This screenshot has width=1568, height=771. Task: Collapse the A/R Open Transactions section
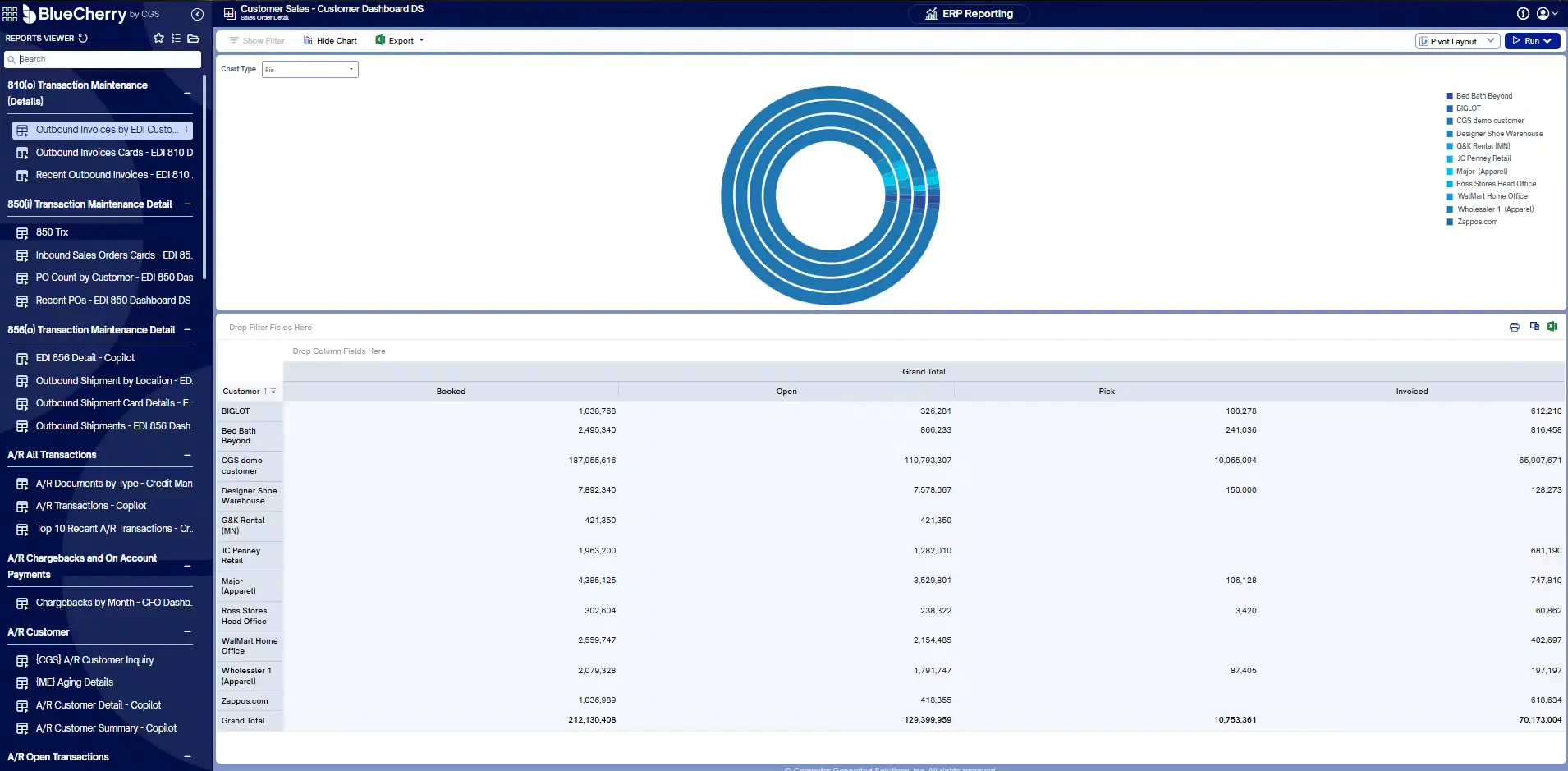[x=187, y=757]
